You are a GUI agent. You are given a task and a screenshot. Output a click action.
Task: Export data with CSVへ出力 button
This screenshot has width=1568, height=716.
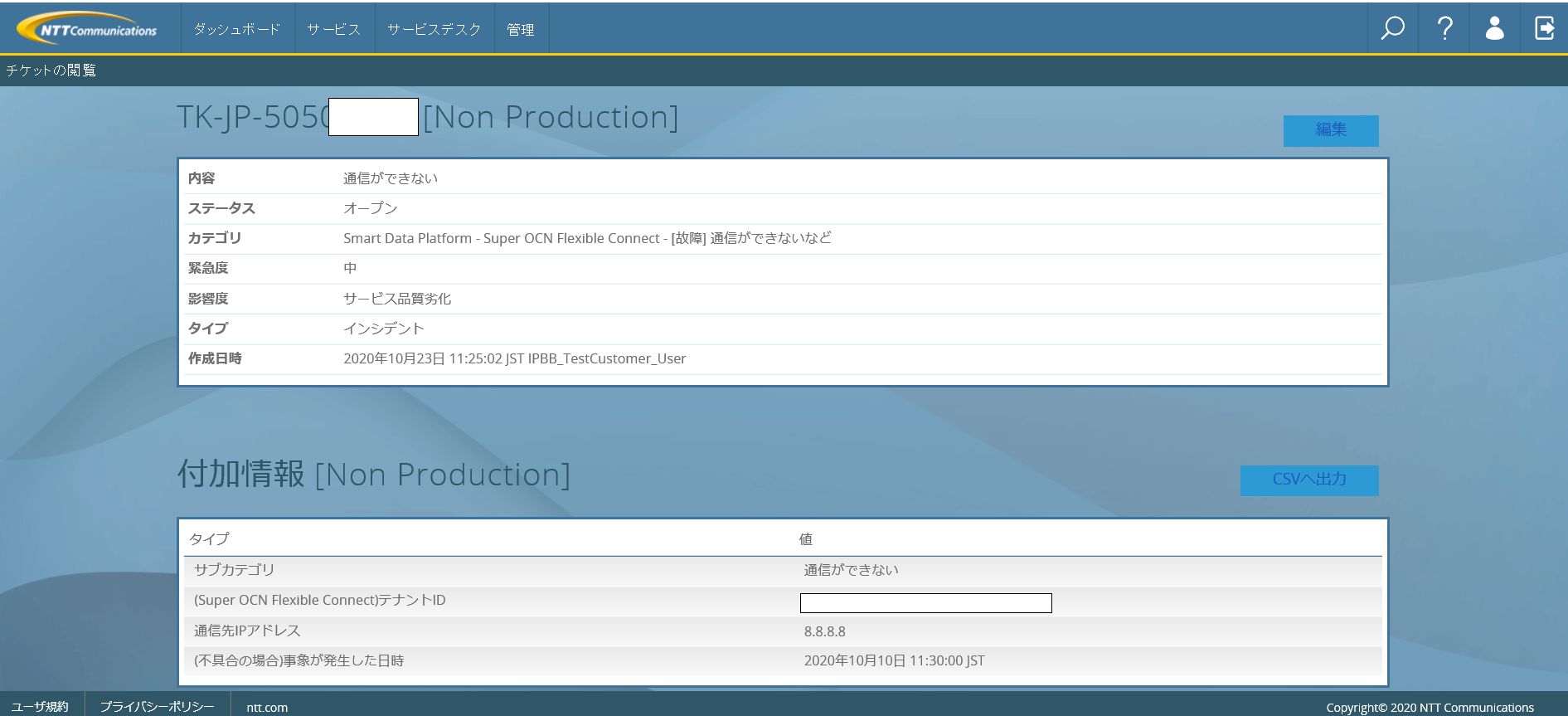(x=1308, y=480)
